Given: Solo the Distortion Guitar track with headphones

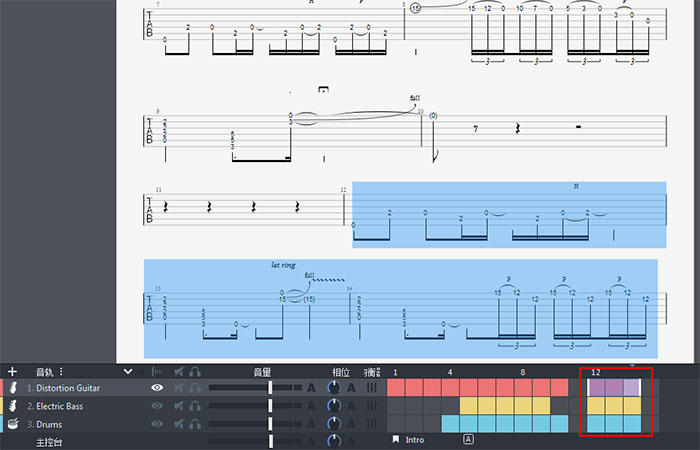Looking at the screenshot, I should [x=194, y=388].
